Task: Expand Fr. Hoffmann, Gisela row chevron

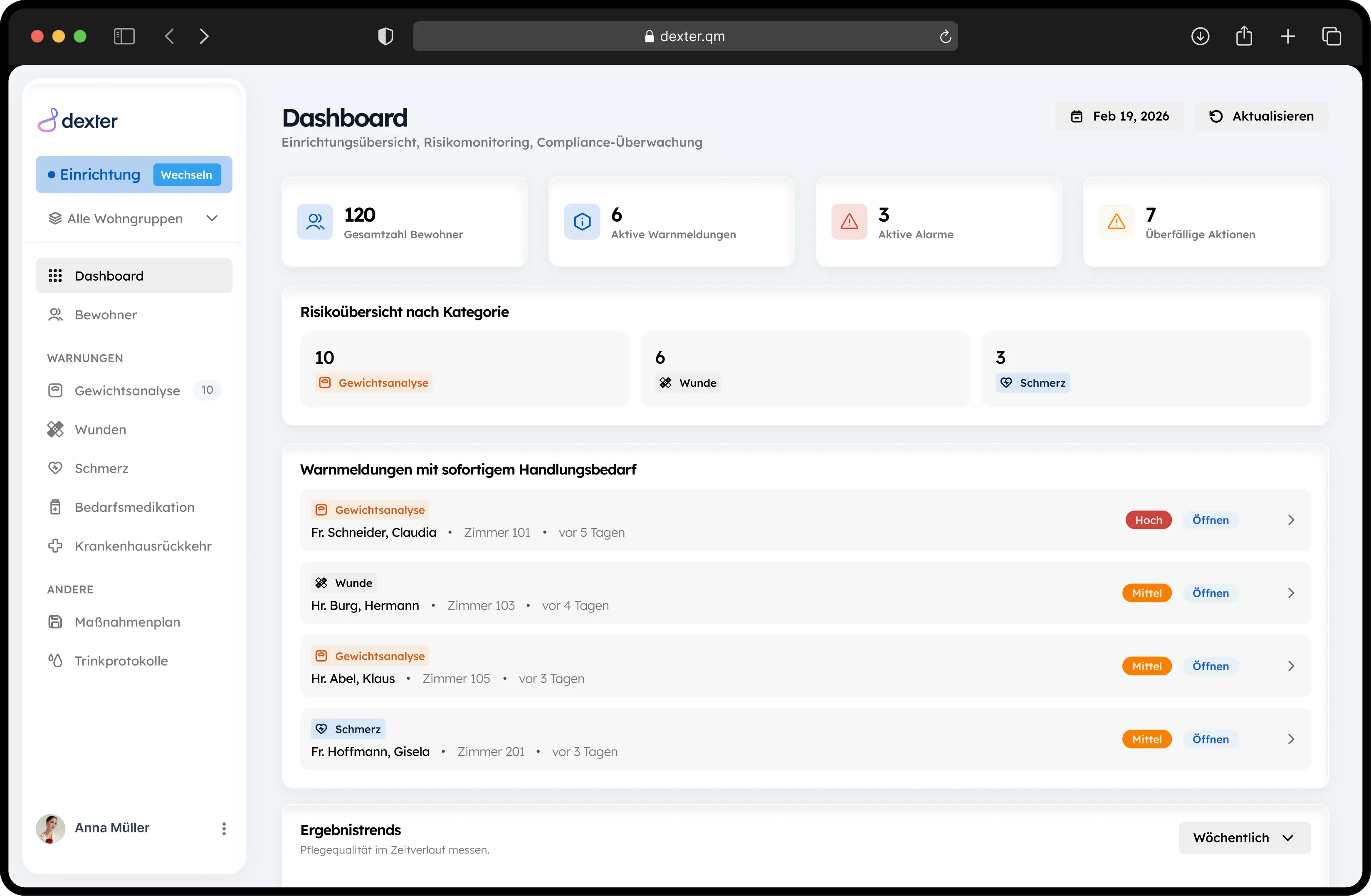Action: pyautogui.click(x=1291, y=739)
